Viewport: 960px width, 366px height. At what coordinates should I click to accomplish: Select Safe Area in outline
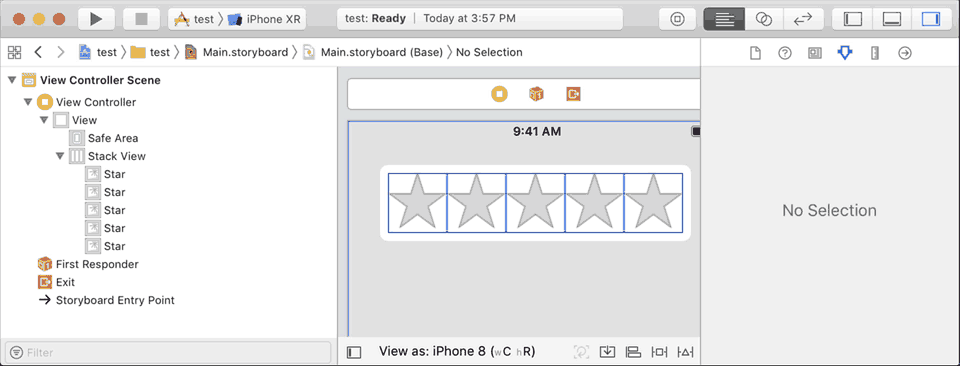[x=113, y=138]
